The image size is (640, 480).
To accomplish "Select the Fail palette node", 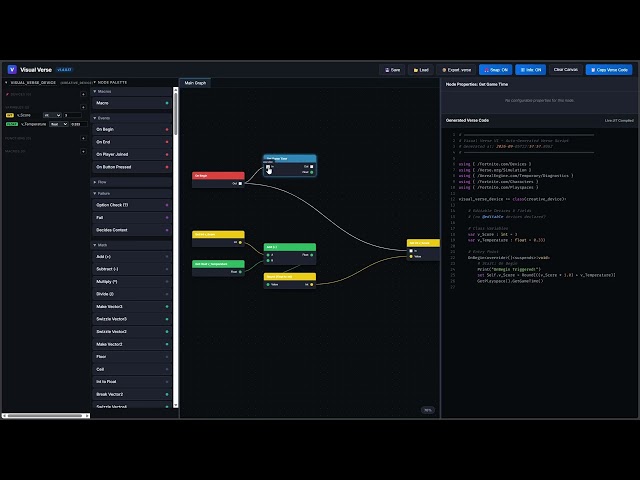I will 131,218.
